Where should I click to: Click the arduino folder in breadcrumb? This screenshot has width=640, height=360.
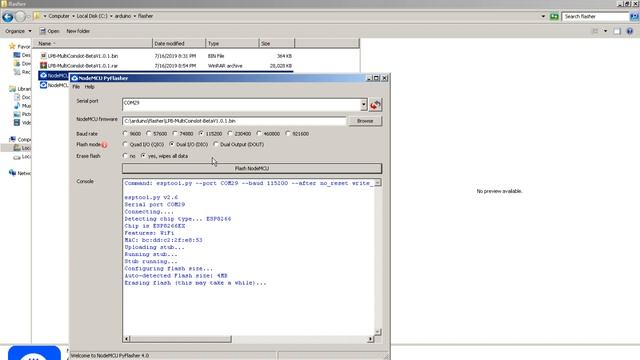122,16
